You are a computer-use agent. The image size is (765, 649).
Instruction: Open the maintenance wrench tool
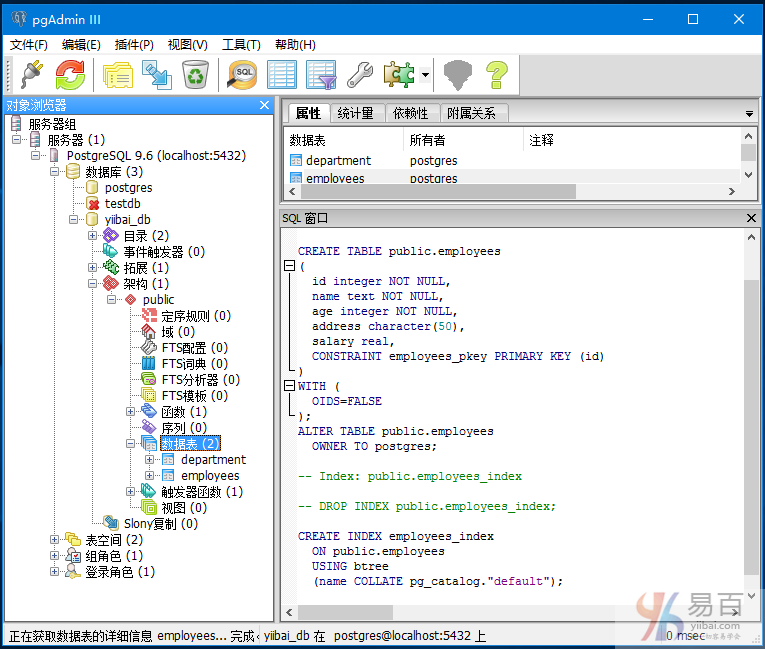(360, 74)
